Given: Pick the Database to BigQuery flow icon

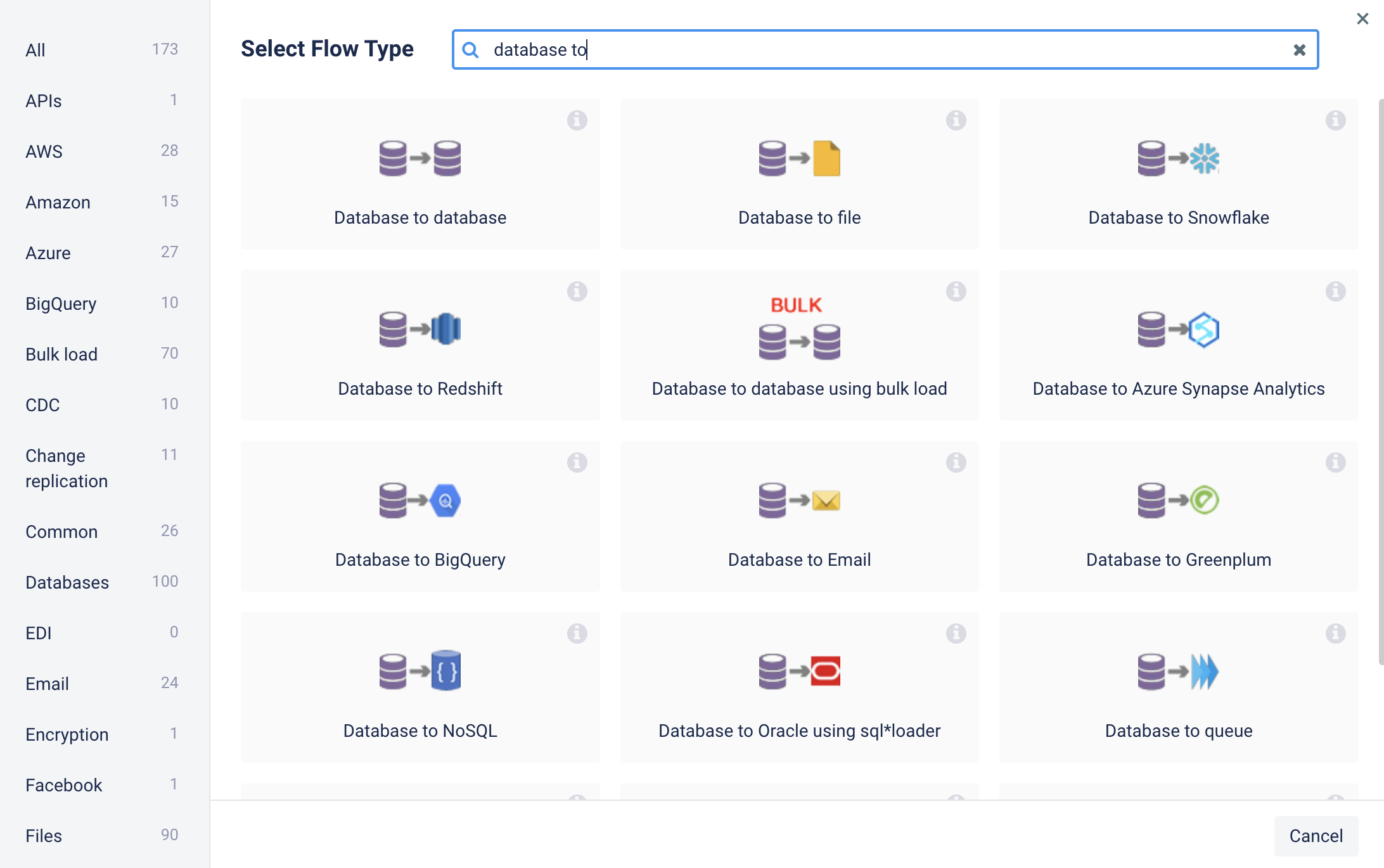Looking at the screenshot, I should click(420, 501).
